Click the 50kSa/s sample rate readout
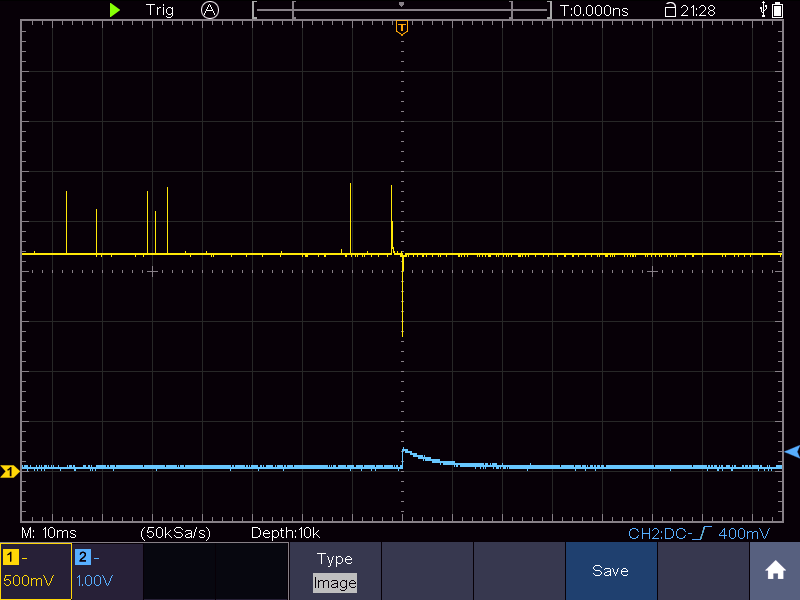 coord(175,533)
